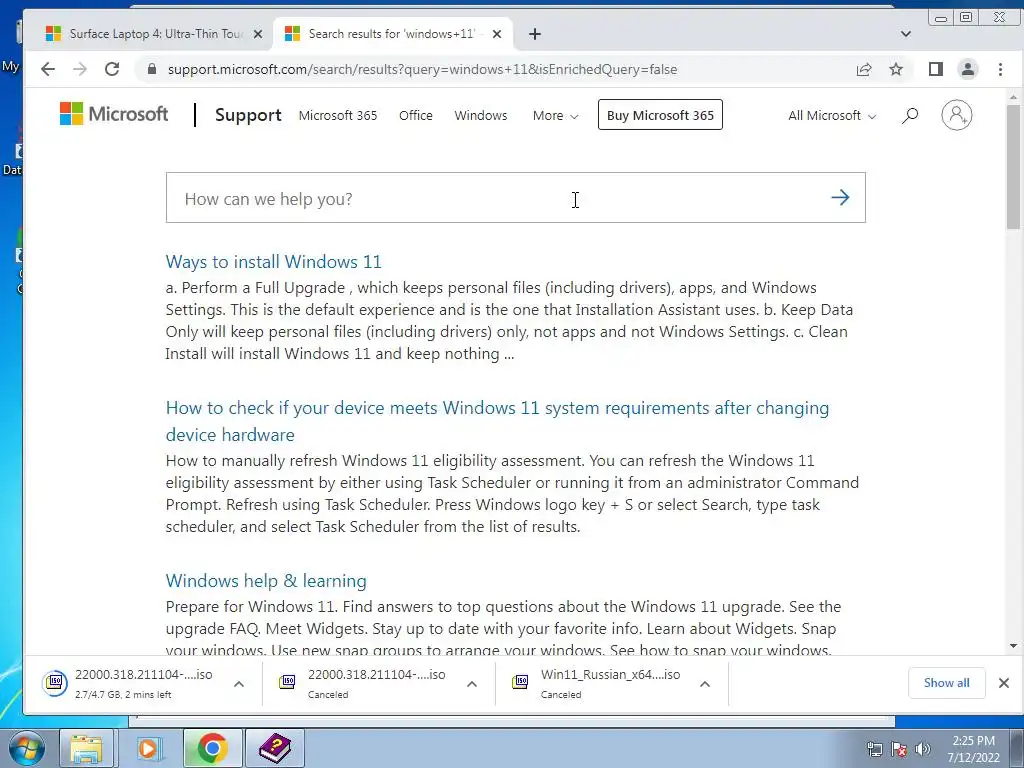
Task: Open the Office nav item
Action: coord(415,116)
